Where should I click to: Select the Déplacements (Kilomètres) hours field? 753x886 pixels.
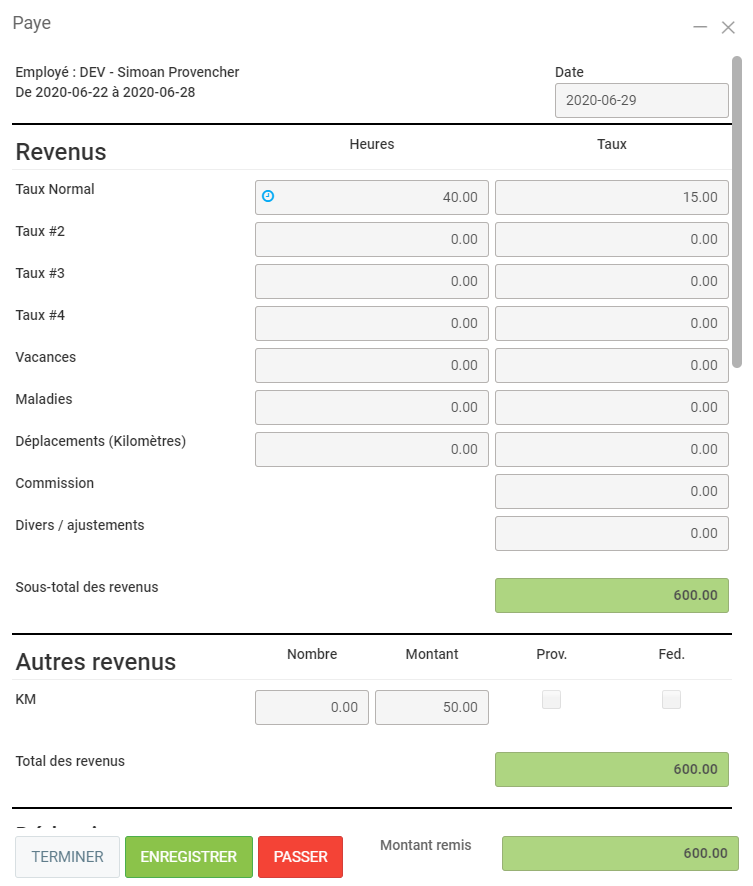tap(371, 450)
